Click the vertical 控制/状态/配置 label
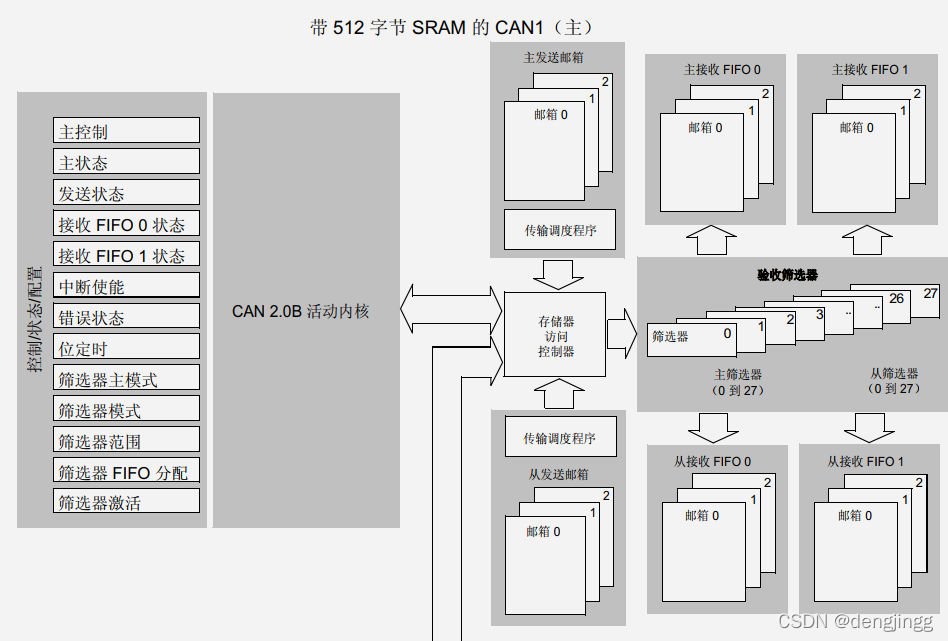The height and width of the screenshot is (641, 948). click(35, 319)
